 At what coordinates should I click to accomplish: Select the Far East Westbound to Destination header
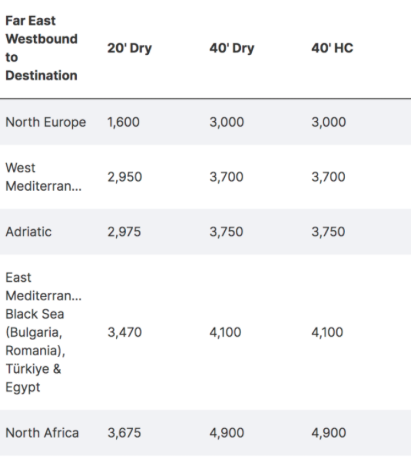pyautogui.click(x=41, y=48)
